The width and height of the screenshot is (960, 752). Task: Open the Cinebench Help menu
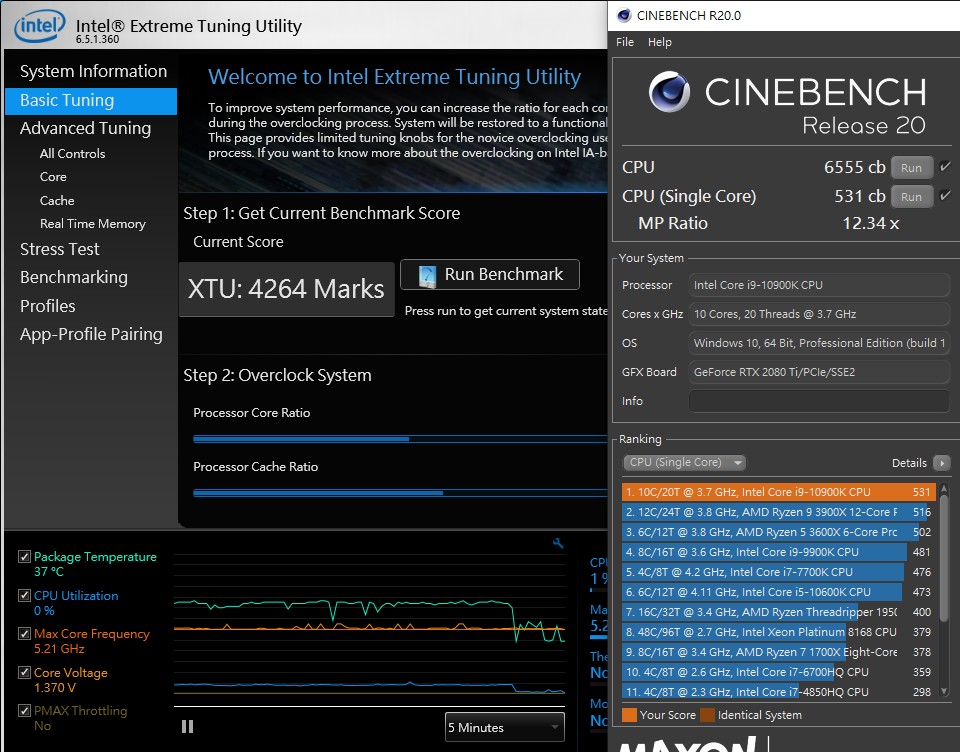point(659,42)
